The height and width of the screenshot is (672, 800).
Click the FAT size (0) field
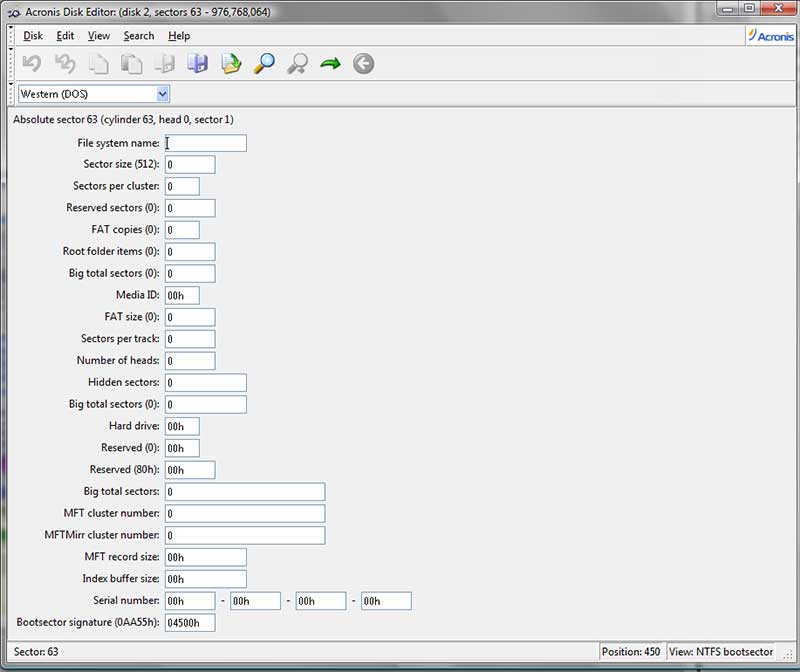coord(190,317)
